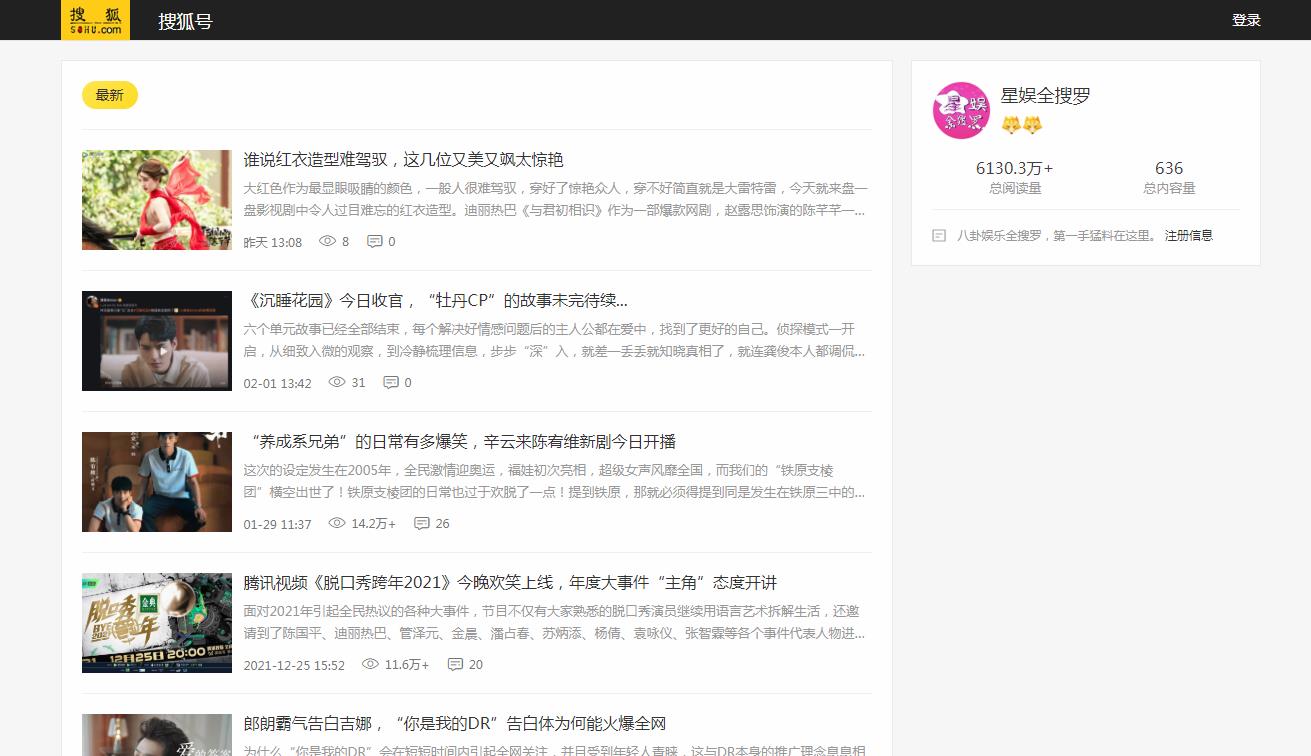Click the comment icon of the 昨天 13:08 article

[375, 241]
